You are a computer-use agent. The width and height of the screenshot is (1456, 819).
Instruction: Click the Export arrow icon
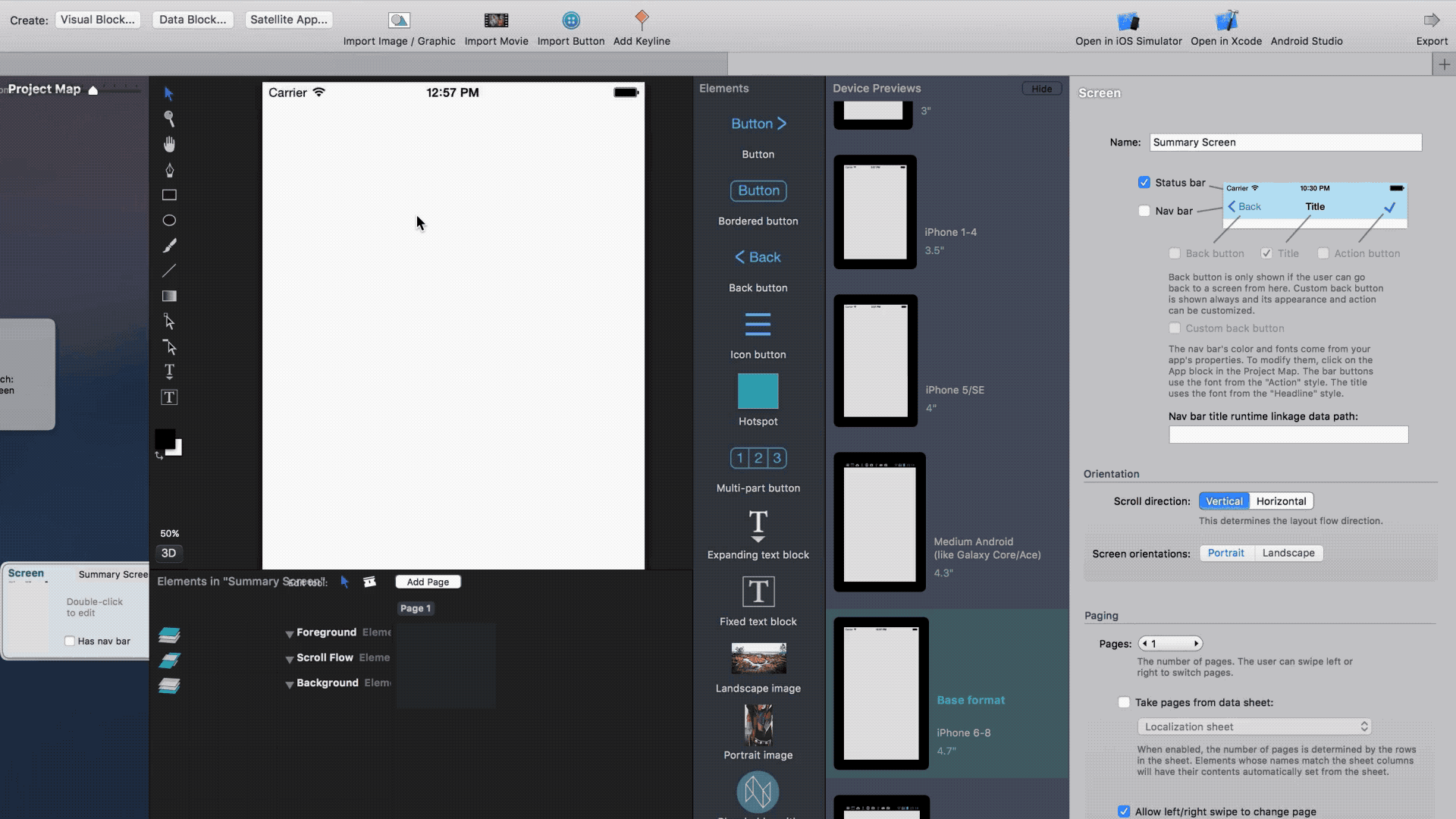[1432, 20]
